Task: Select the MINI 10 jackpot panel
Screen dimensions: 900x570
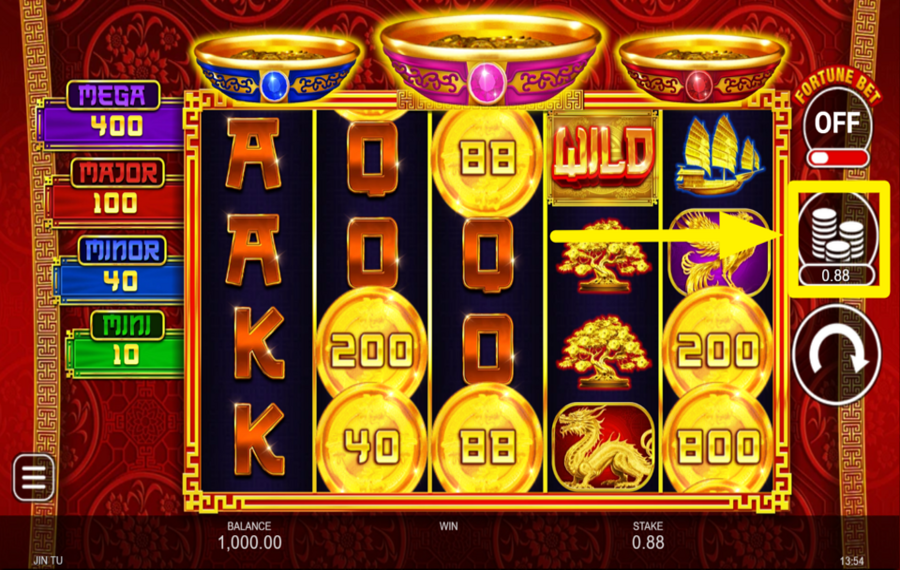Action: 126,343
